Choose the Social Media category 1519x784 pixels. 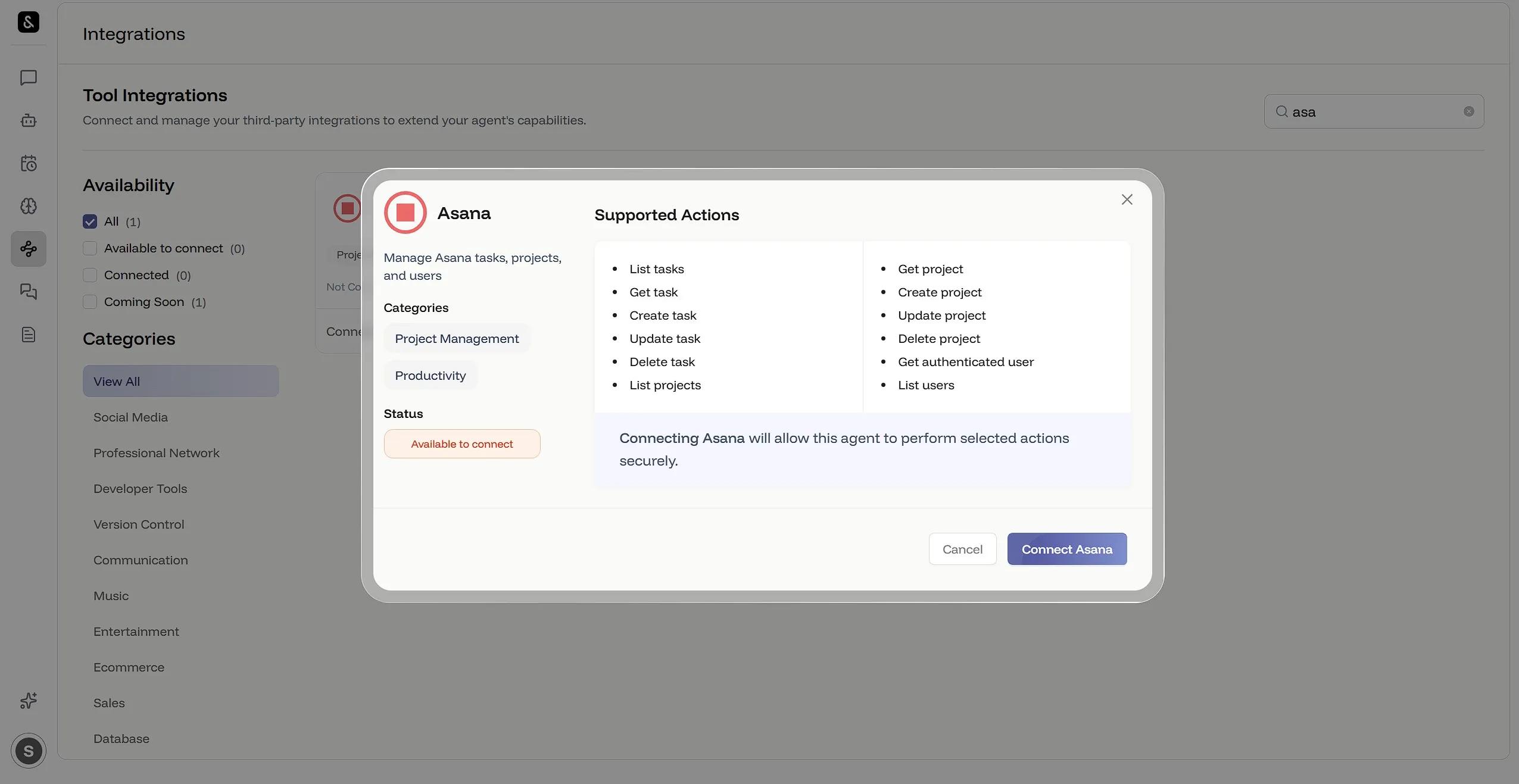130,417
